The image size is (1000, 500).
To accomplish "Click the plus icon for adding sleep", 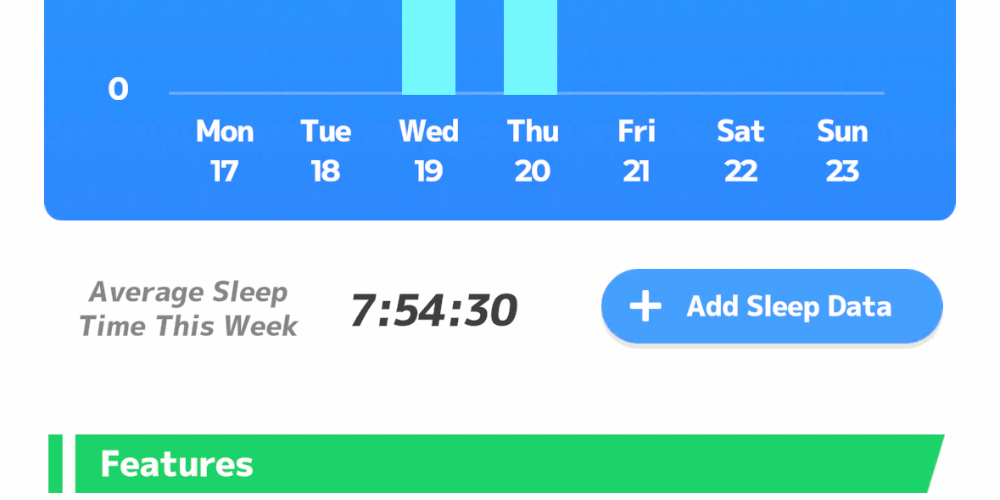I will tap(645, 307).
